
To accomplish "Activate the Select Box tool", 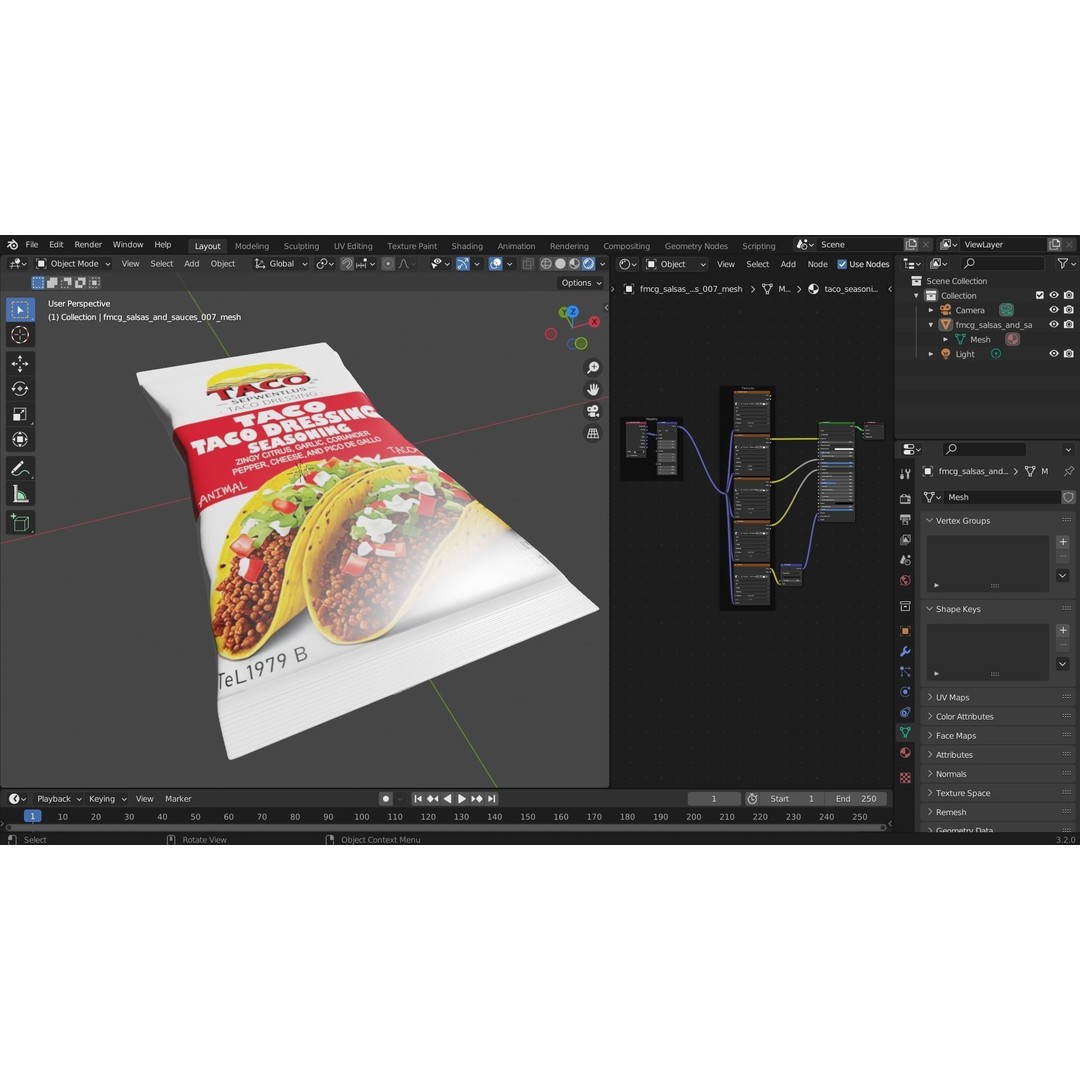I will 20,310.
